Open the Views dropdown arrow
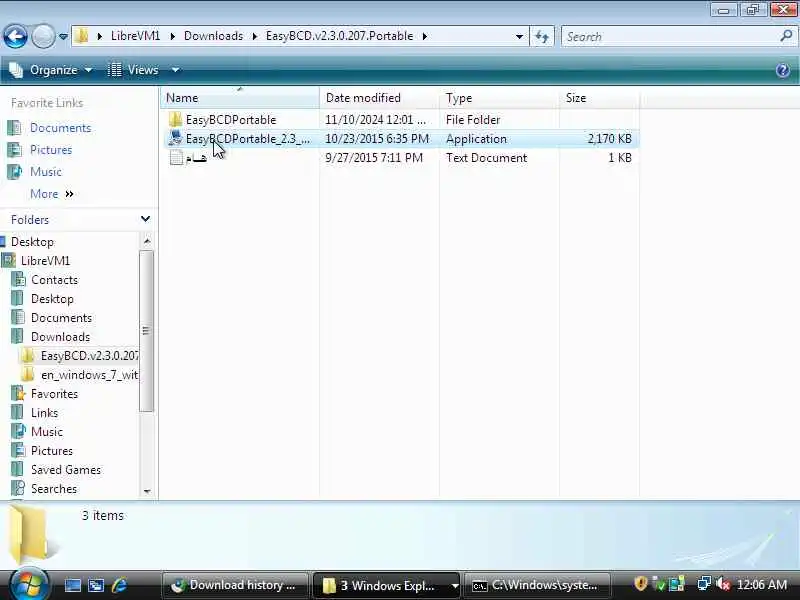The image size is (800, 600). 175,70
